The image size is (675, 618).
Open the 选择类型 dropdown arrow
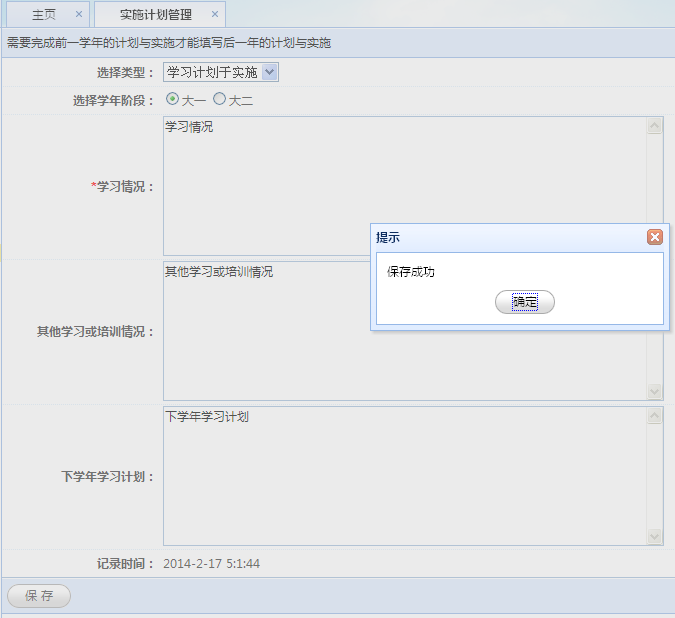click(269, 72)
